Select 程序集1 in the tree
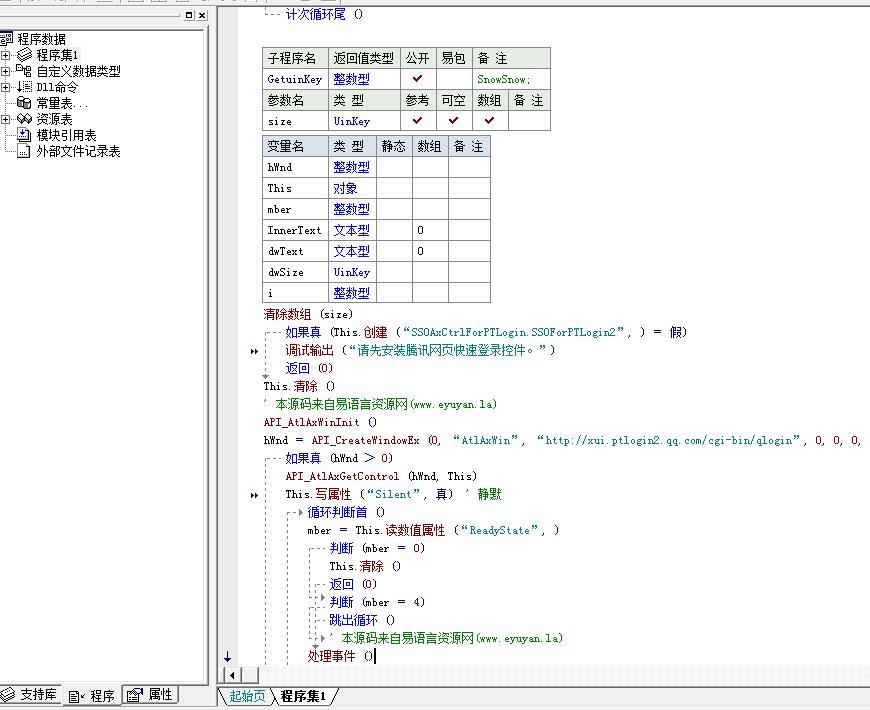Screen dimensions: 870x710 point(57,55)
